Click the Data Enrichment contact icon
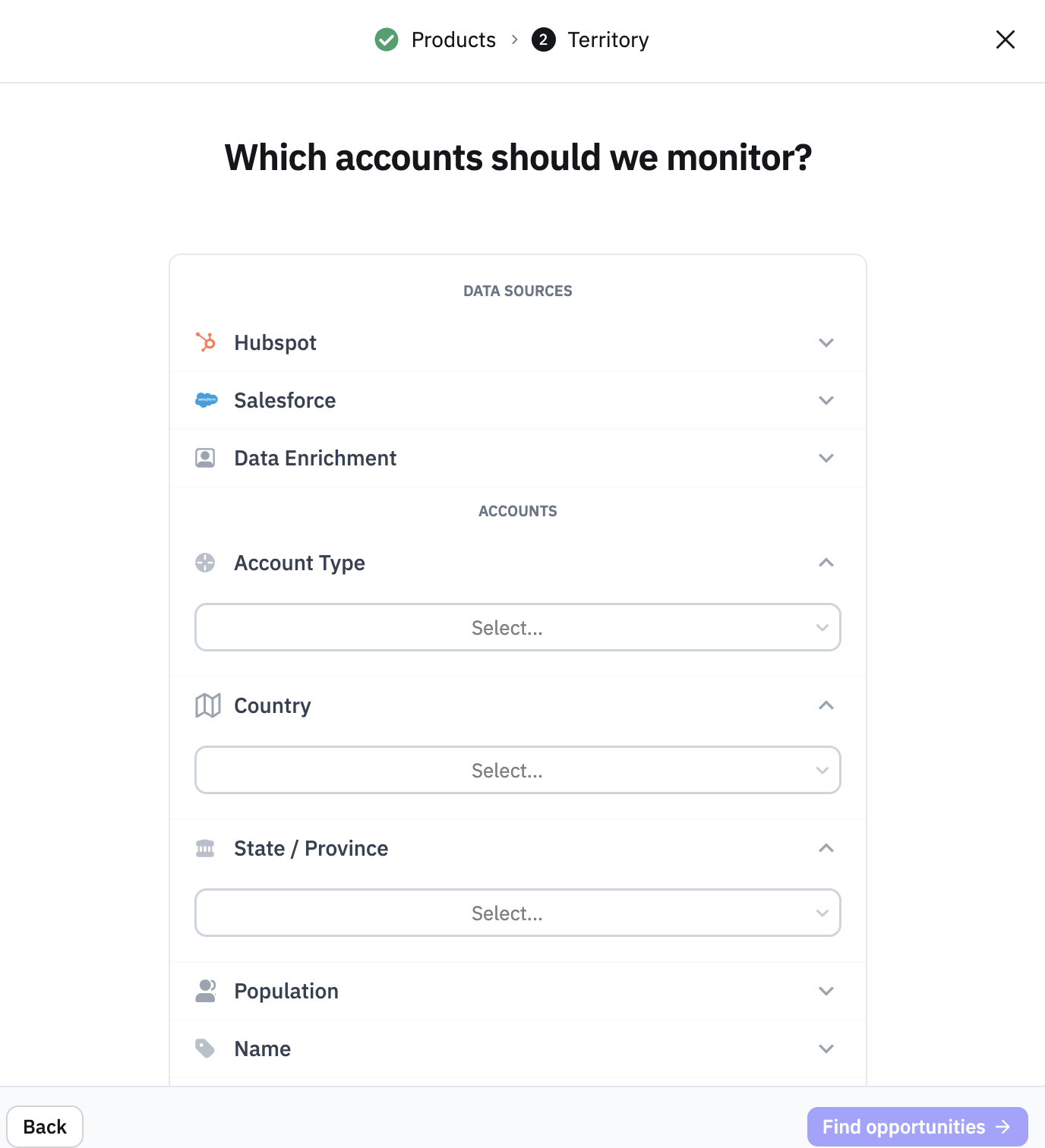Viewport: 1045px width, 1148px height. [x=205, y=458]
